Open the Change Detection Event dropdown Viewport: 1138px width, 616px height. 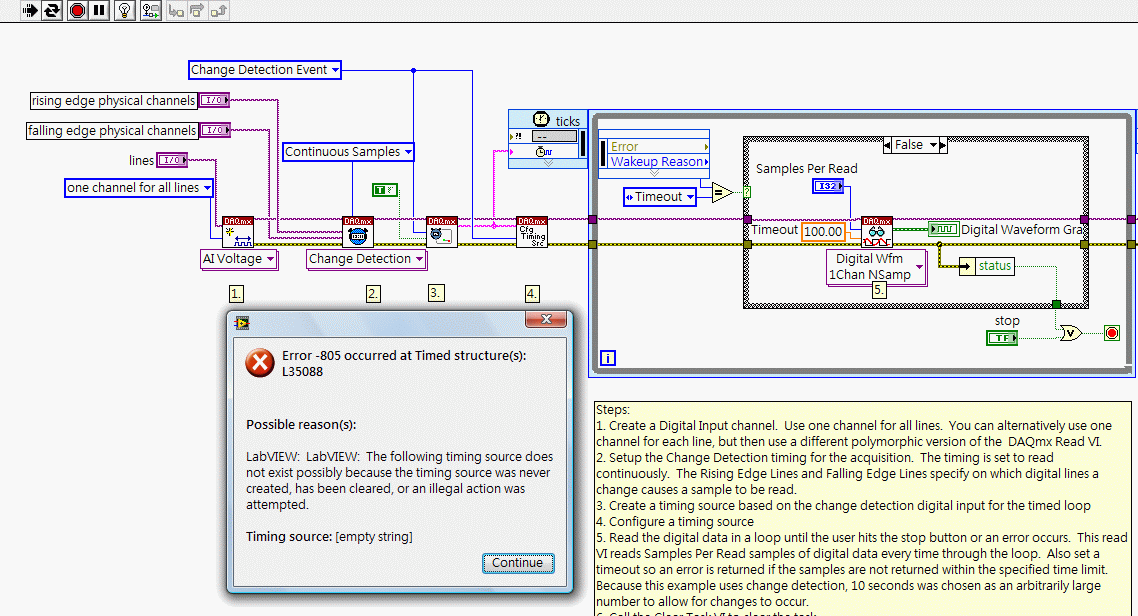(335, 70)
